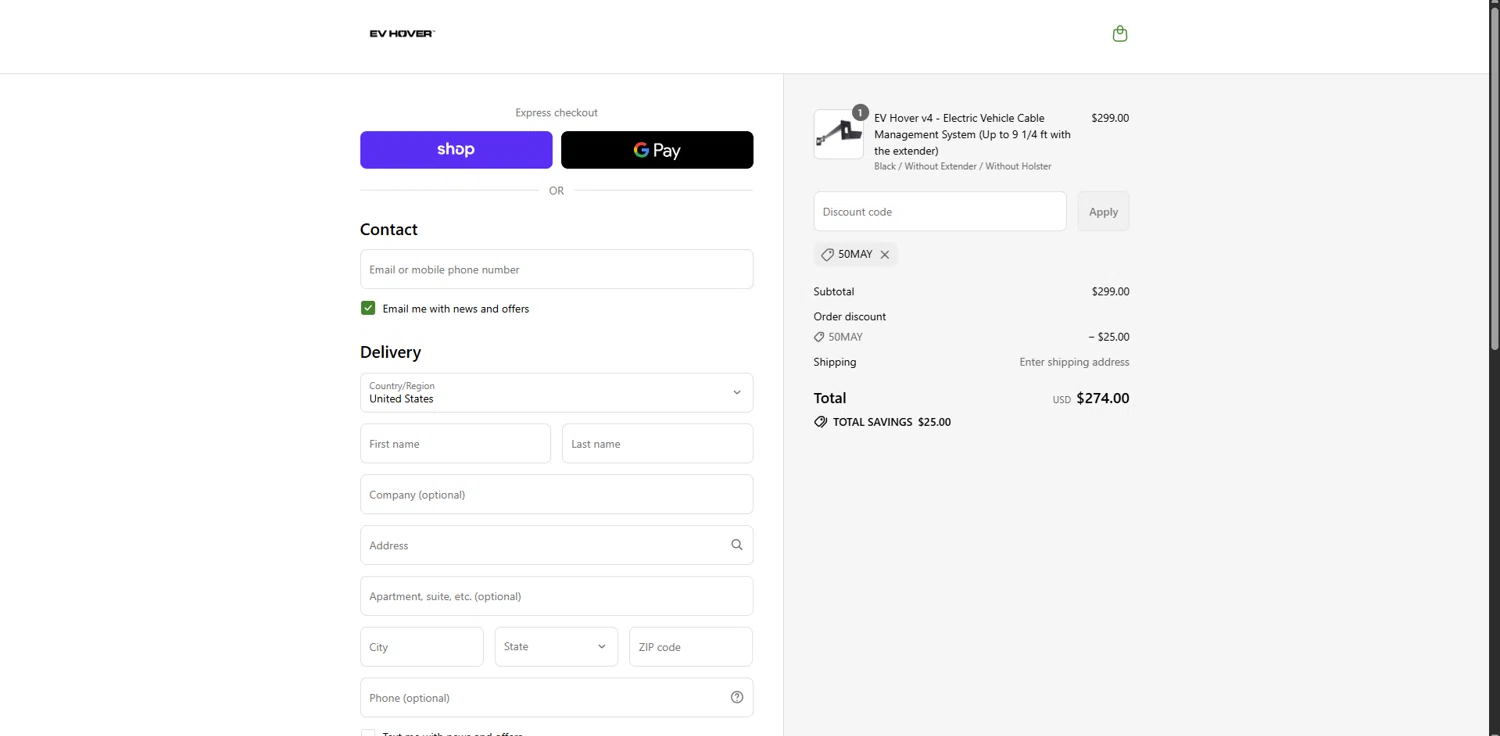Click the 'Black / Without Extender' variant text
Screen dimensions: 1500x736
[963, 166]
